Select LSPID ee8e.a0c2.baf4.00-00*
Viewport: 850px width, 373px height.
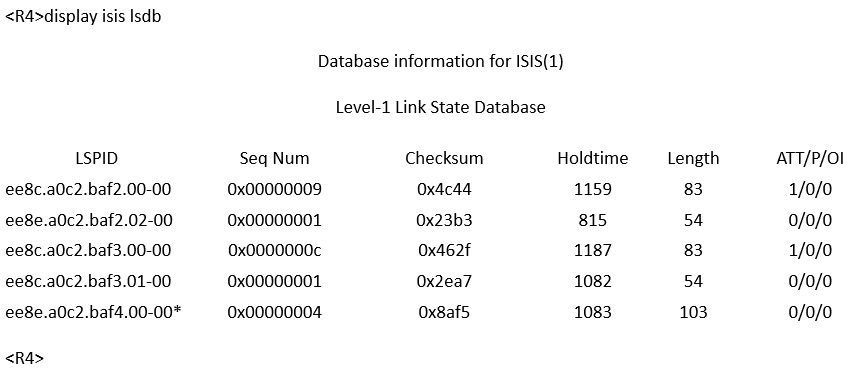pos(93,312)
